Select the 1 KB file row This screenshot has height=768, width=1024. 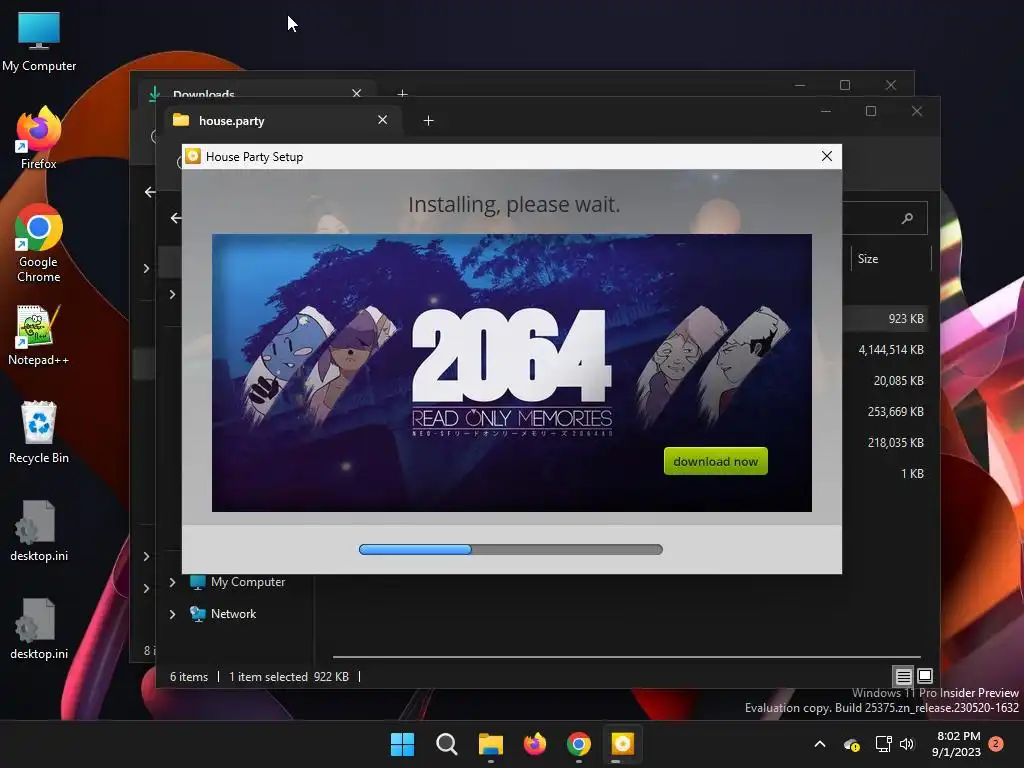(885, 473)
